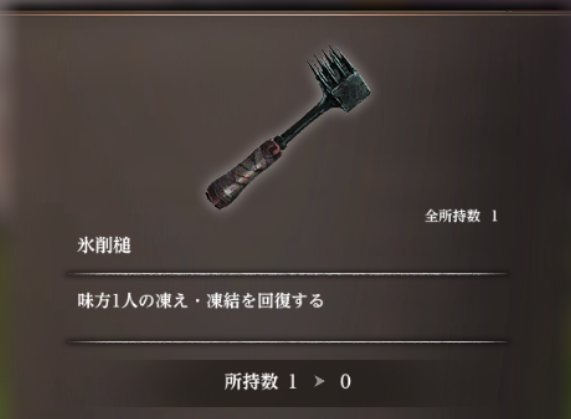Click the resulting quantity 0
The width and height of the screenshot is (571, 419).
coord(345,382)
